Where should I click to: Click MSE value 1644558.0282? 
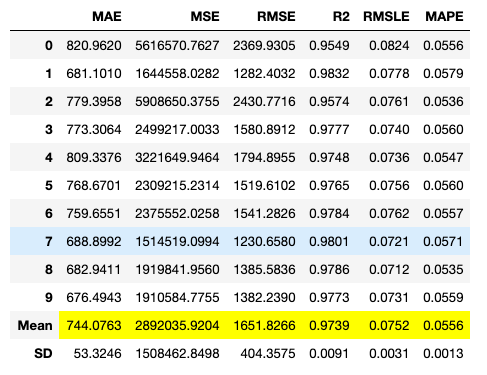tap(177, 73)
